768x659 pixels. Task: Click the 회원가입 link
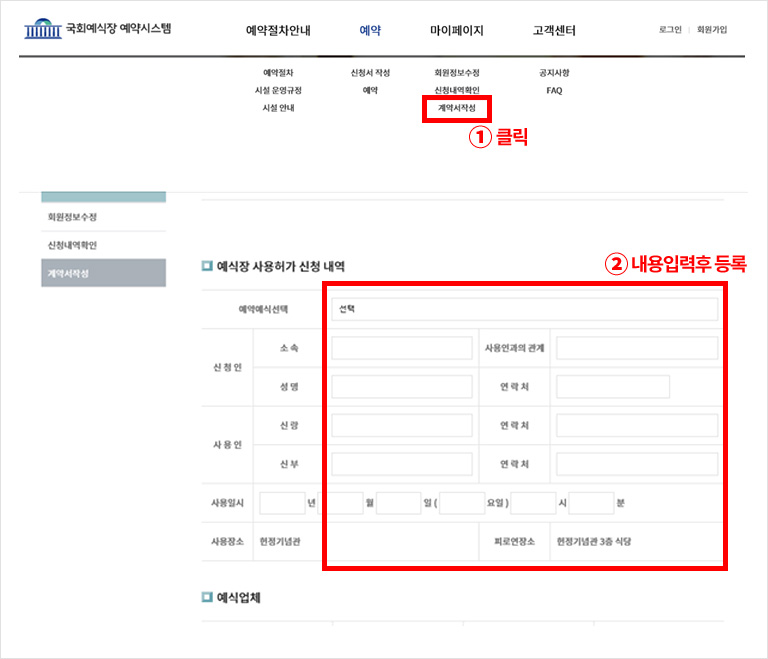tap(712, 30)
